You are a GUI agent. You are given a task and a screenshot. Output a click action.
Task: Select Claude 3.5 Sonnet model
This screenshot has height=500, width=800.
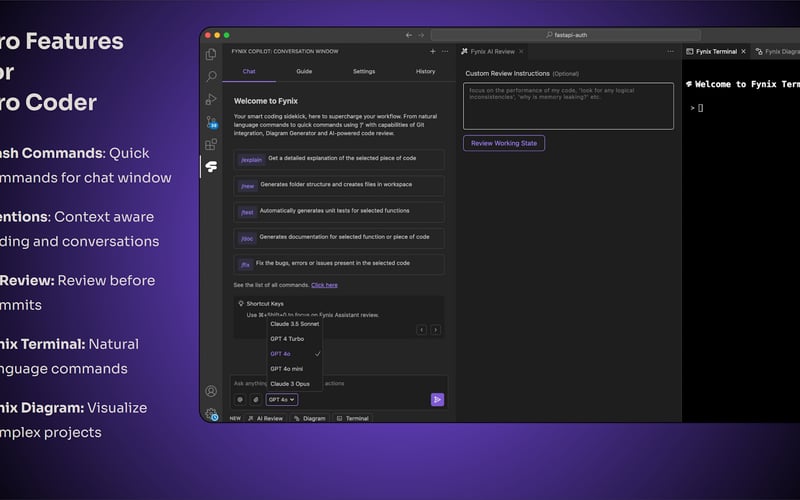(x=295, y=324)
